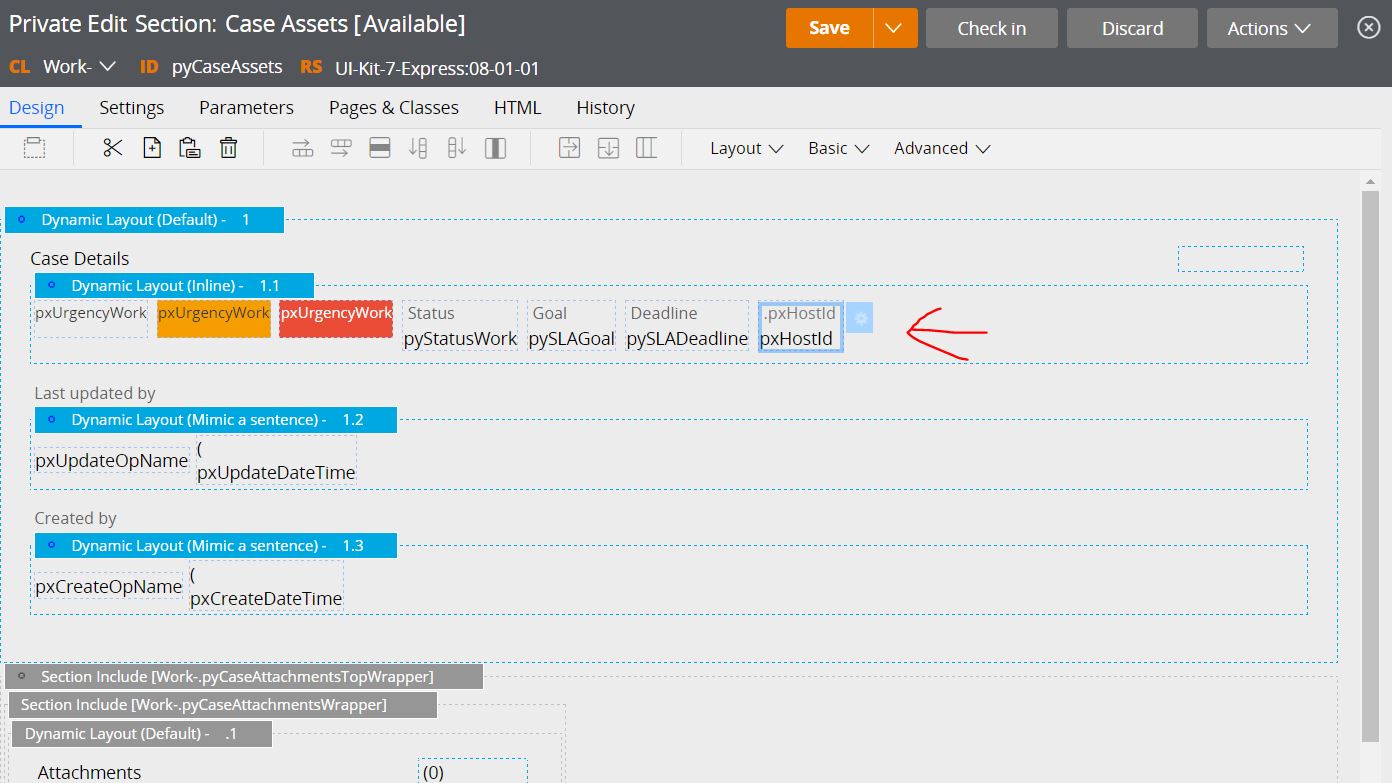Open the gear icon beside pxHostId
Screen dimensions: 1392x783
pyautogui.click(x=860, y=318)
